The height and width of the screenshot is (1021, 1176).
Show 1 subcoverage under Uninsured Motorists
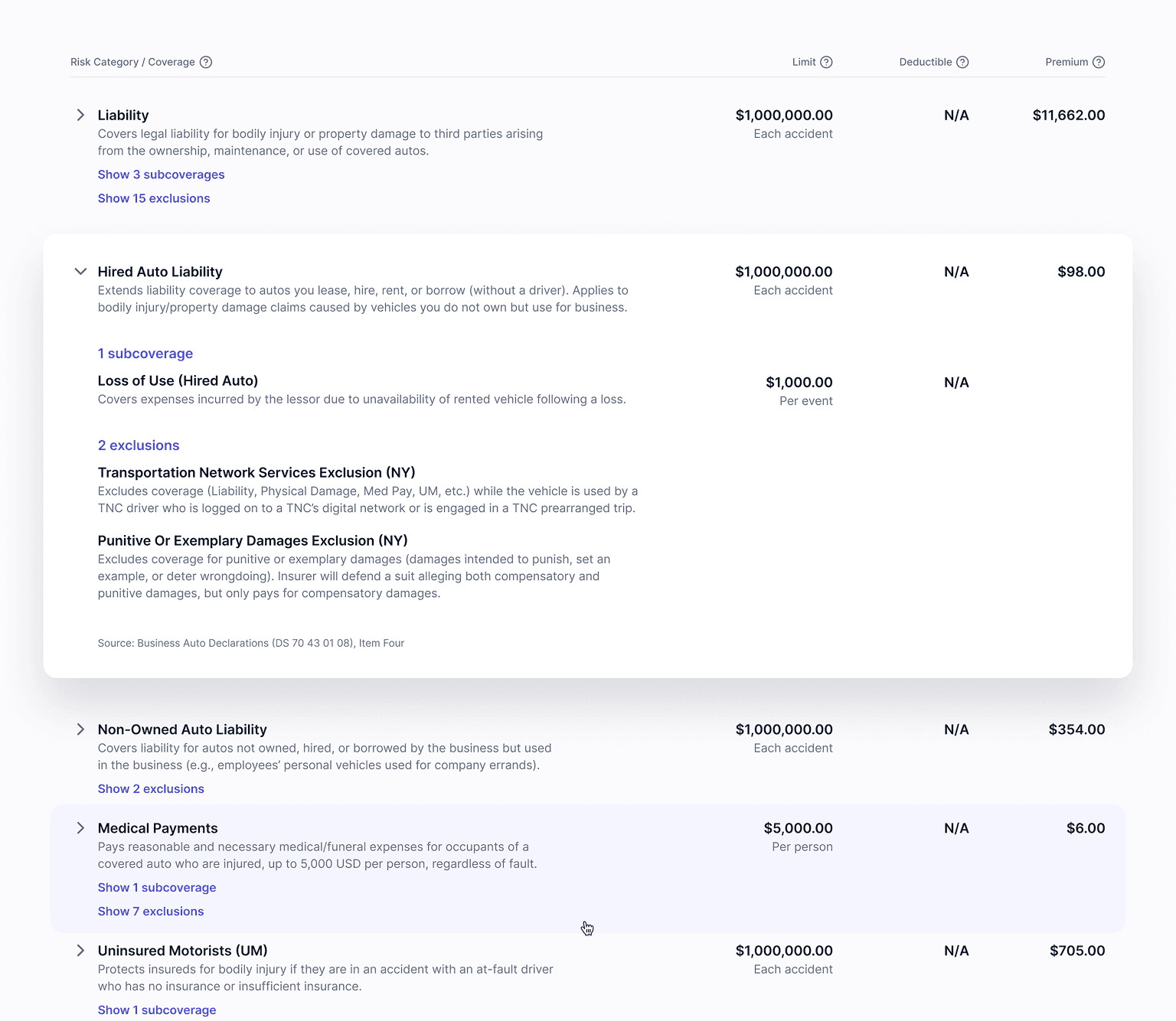coord(157,1010)
